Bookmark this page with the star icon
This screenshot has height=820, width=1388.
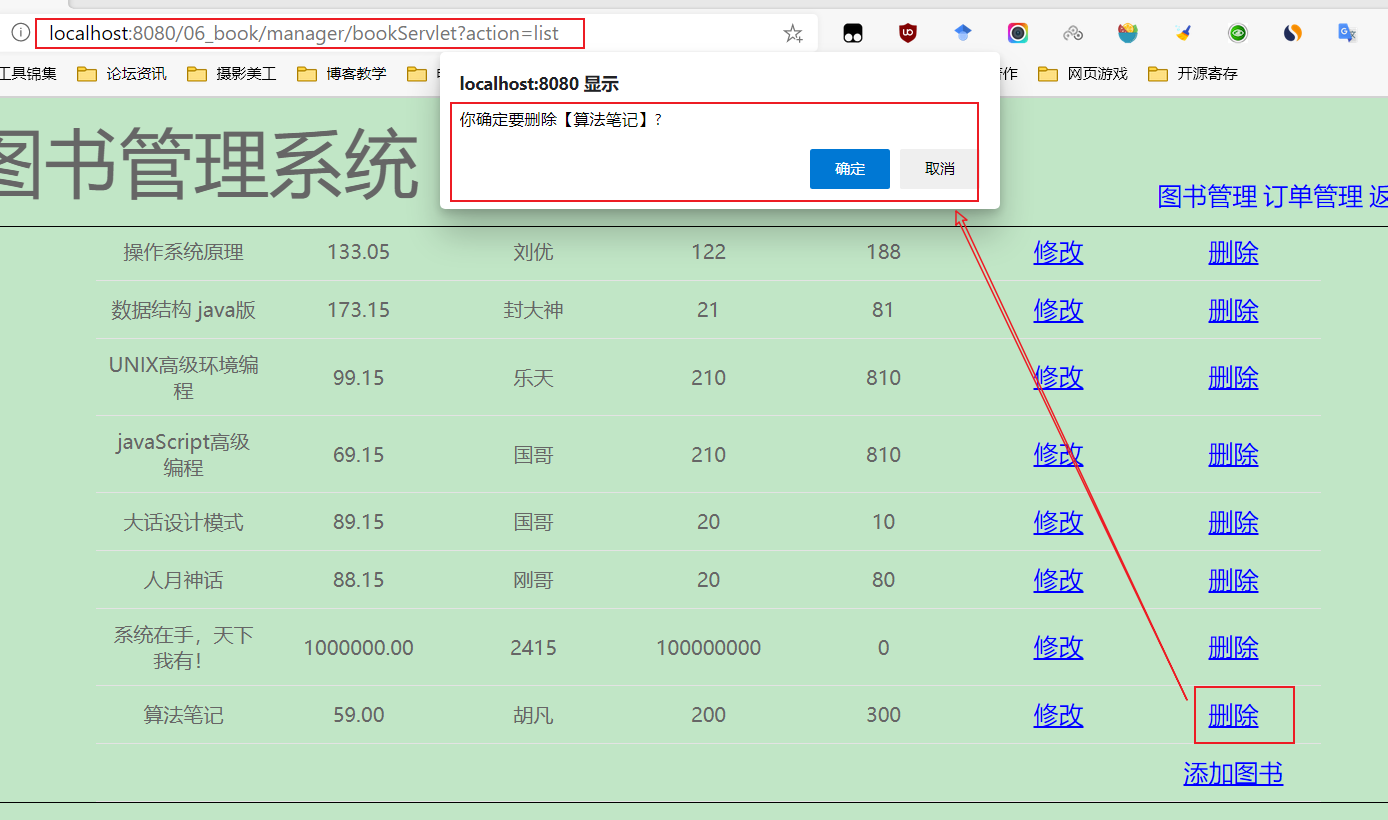[793, 34]
